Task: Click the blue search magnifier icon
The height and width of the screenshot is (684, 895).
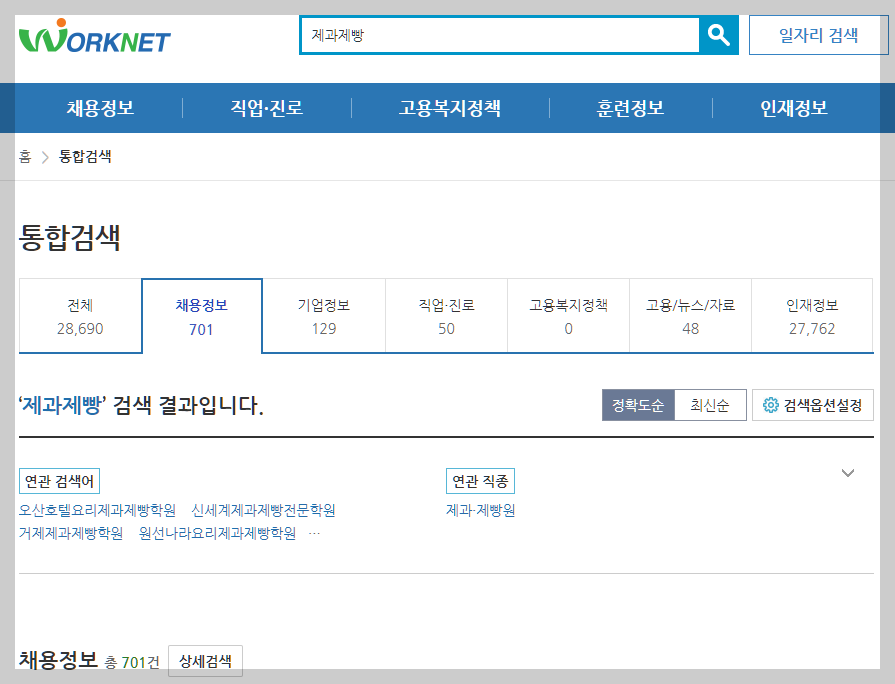Action: point(717,35)
